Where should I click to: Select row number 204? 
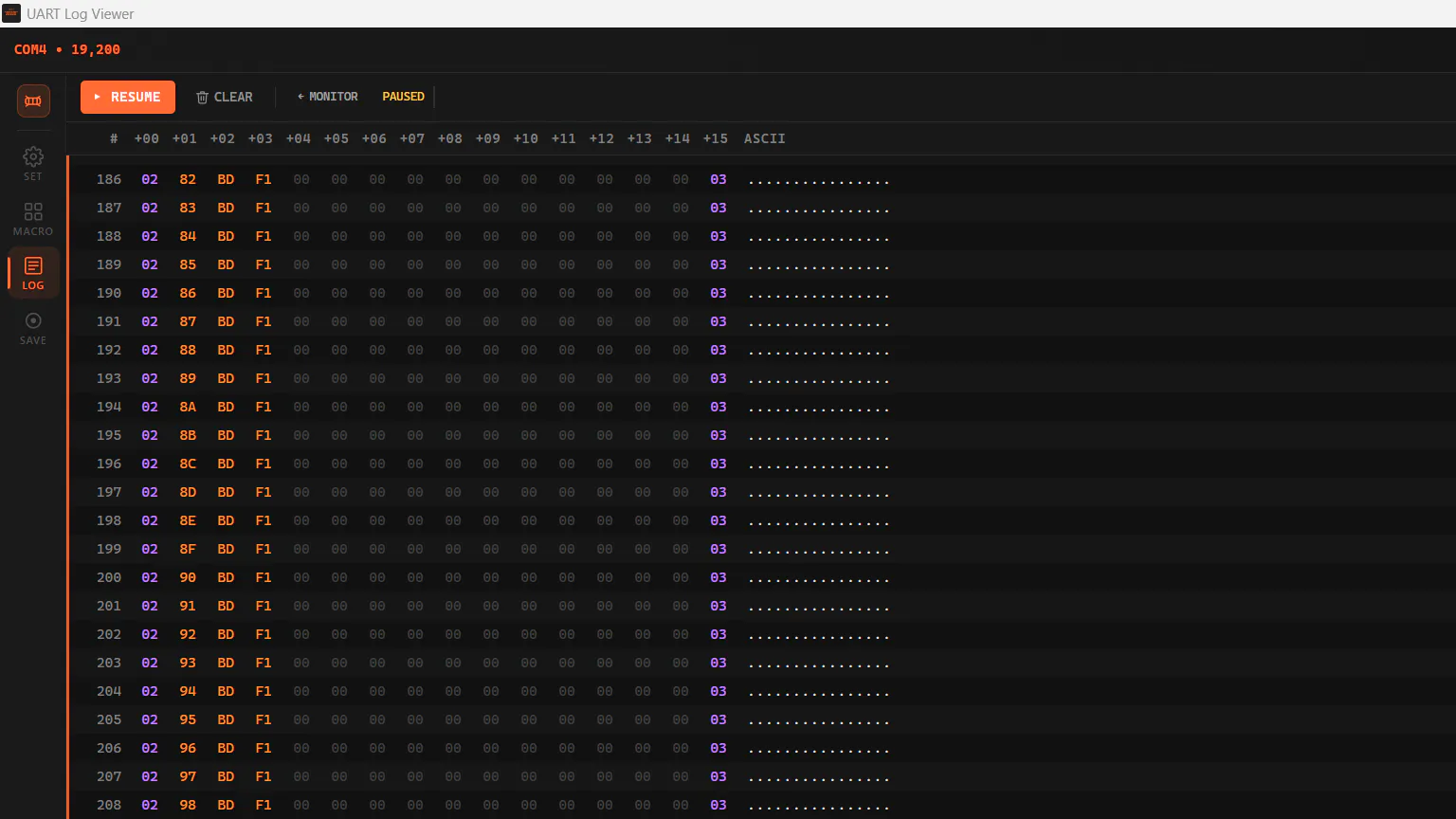tap(109, 691)
